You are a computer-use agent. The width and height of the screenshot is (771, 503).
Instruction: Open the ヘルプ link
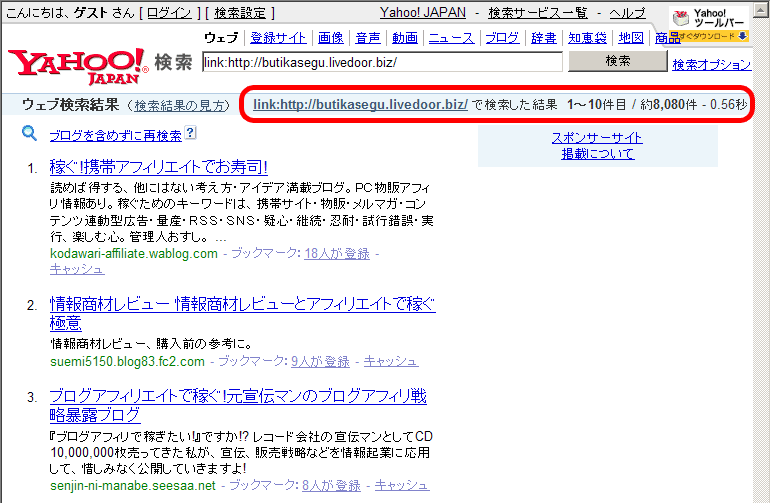[x=627, y=13]
